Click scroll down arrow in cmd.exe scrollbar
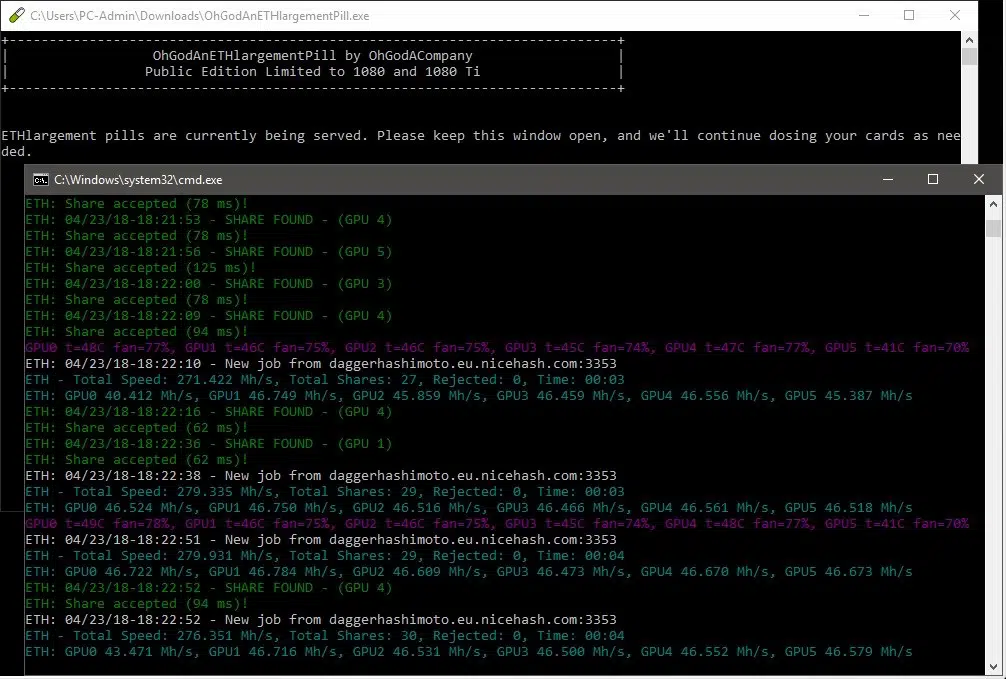This screenshot has height=679, width=1006. pos(993,667)
